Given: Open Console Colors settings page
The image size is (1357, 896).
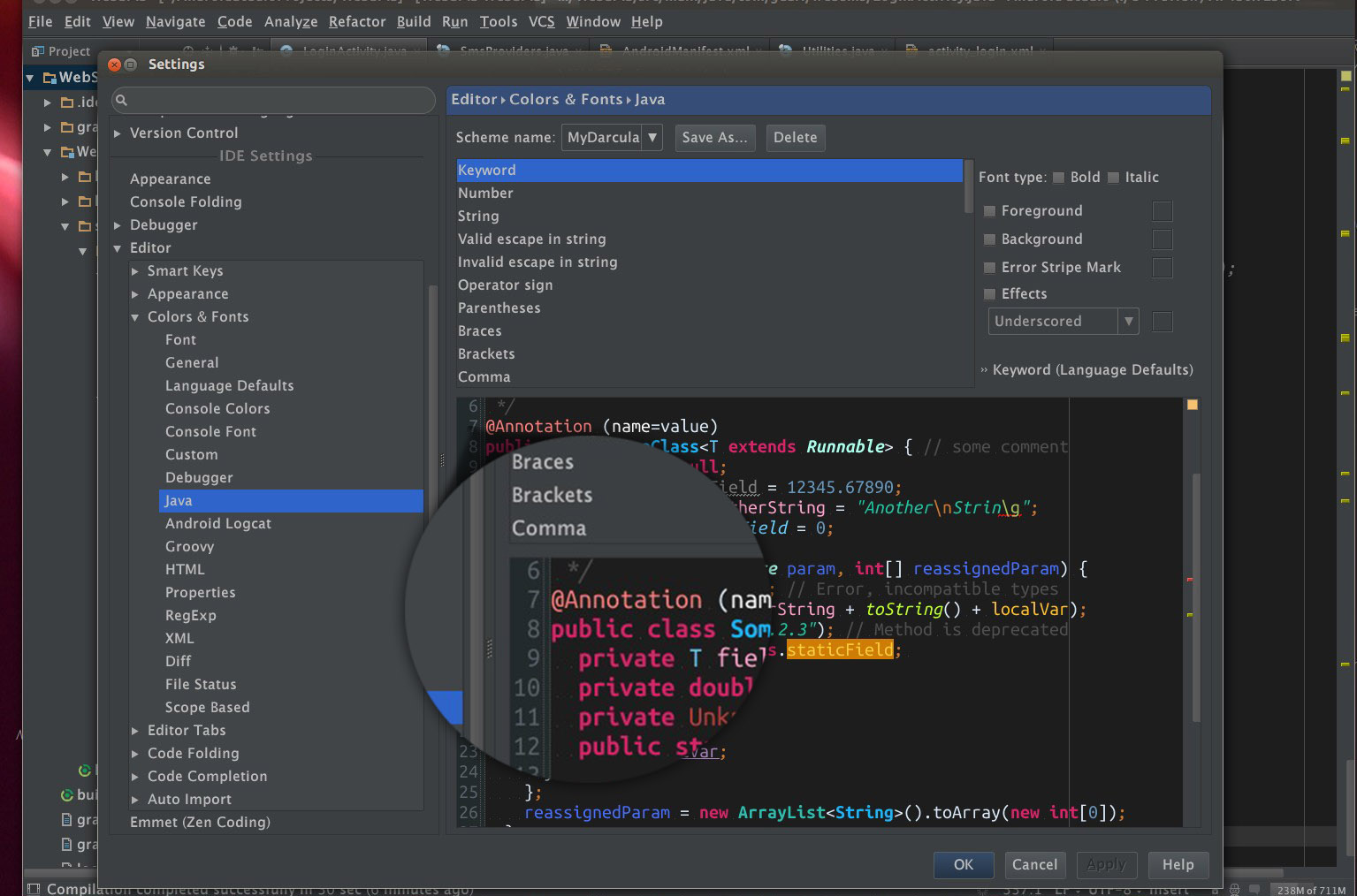Looking at the screenshot, I should coord(217,409).
